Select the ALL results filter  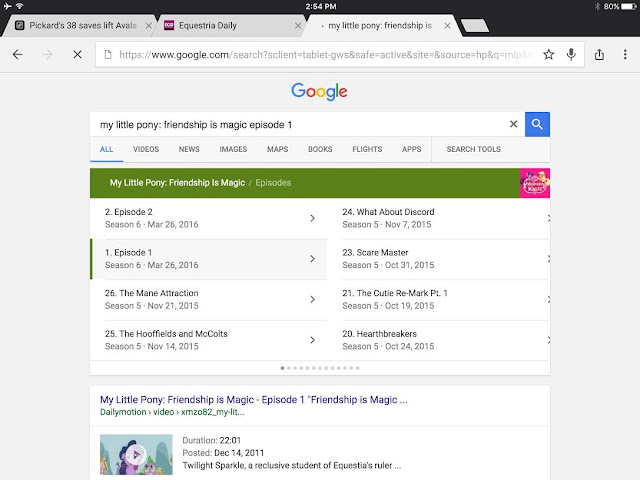(x=107, y=149)
